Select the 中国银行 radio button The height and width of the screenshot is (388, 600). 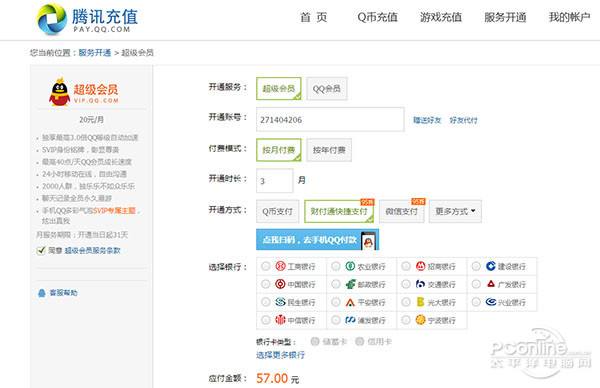click(266, 284)
